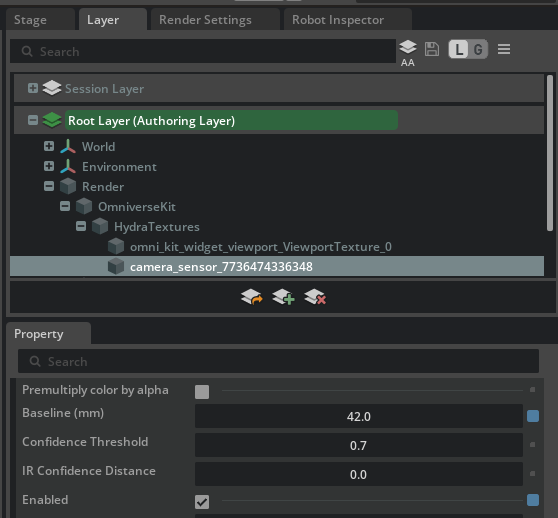Click the Environment xform axis icon
Viewport: 558px width, 518px height.
tap(68, 166)
